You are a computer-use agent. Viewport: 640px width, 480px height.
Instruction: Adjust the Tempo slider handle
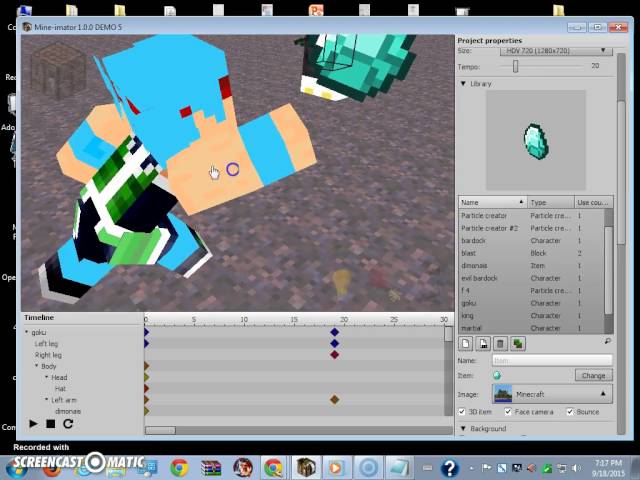pyautogui.click(x=516, y=66)
